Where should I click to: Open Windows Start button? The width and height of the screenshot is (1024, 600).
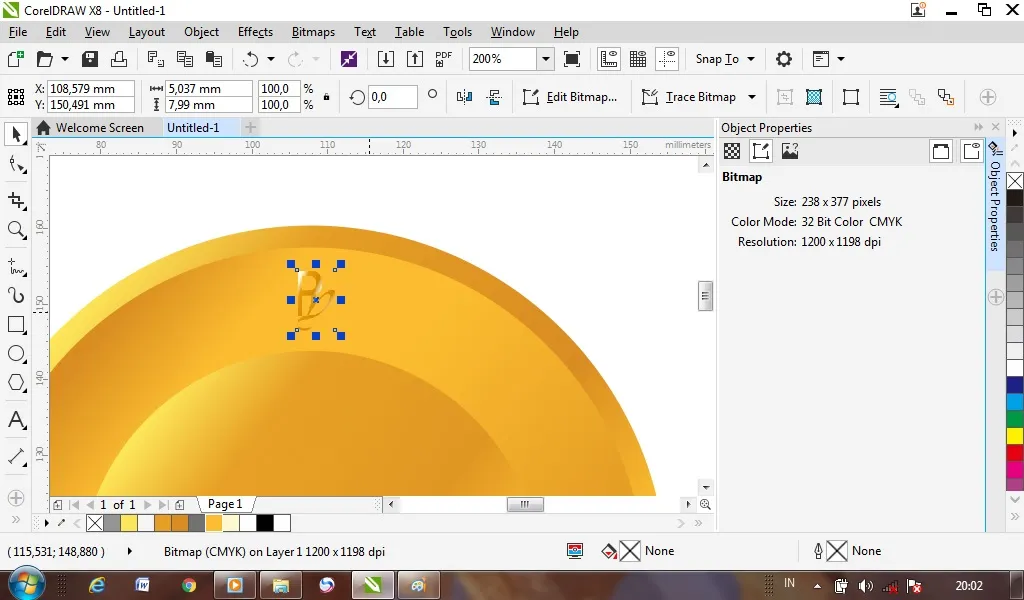click(27, 585)
